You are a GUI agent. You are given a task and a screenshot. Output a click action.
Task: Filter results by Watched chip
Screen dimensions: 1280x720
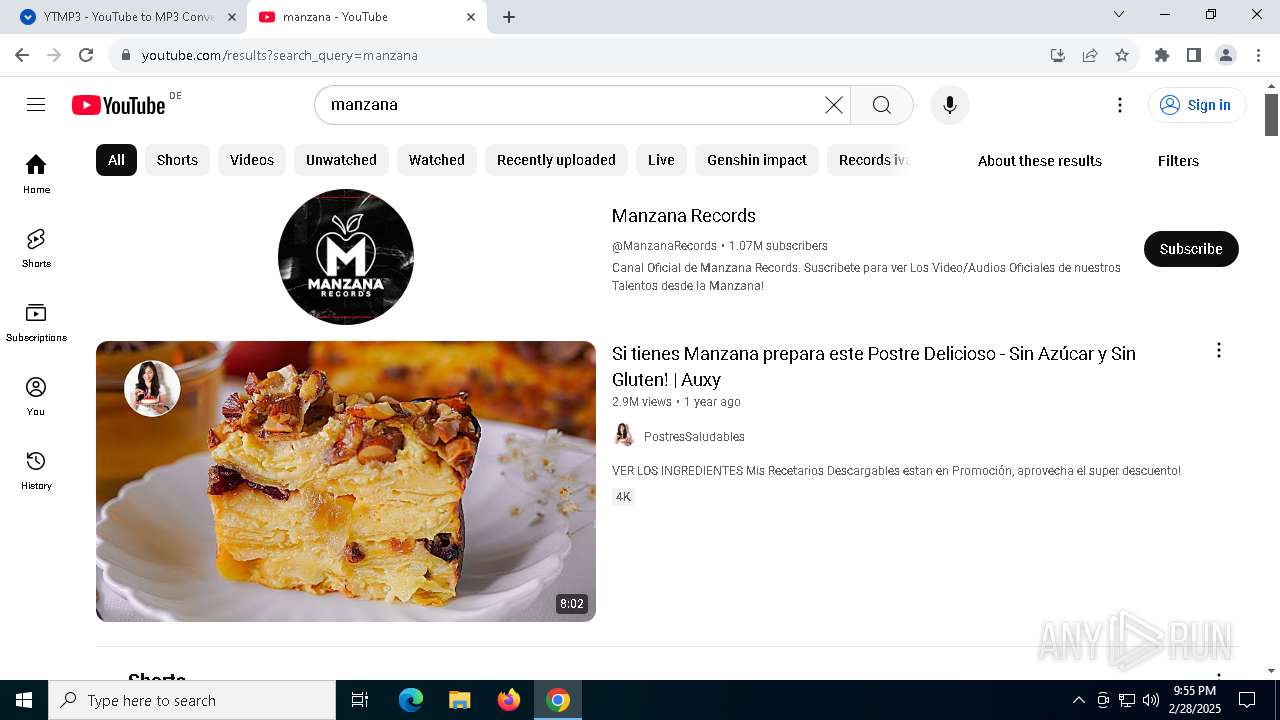[x=437, y=160]
